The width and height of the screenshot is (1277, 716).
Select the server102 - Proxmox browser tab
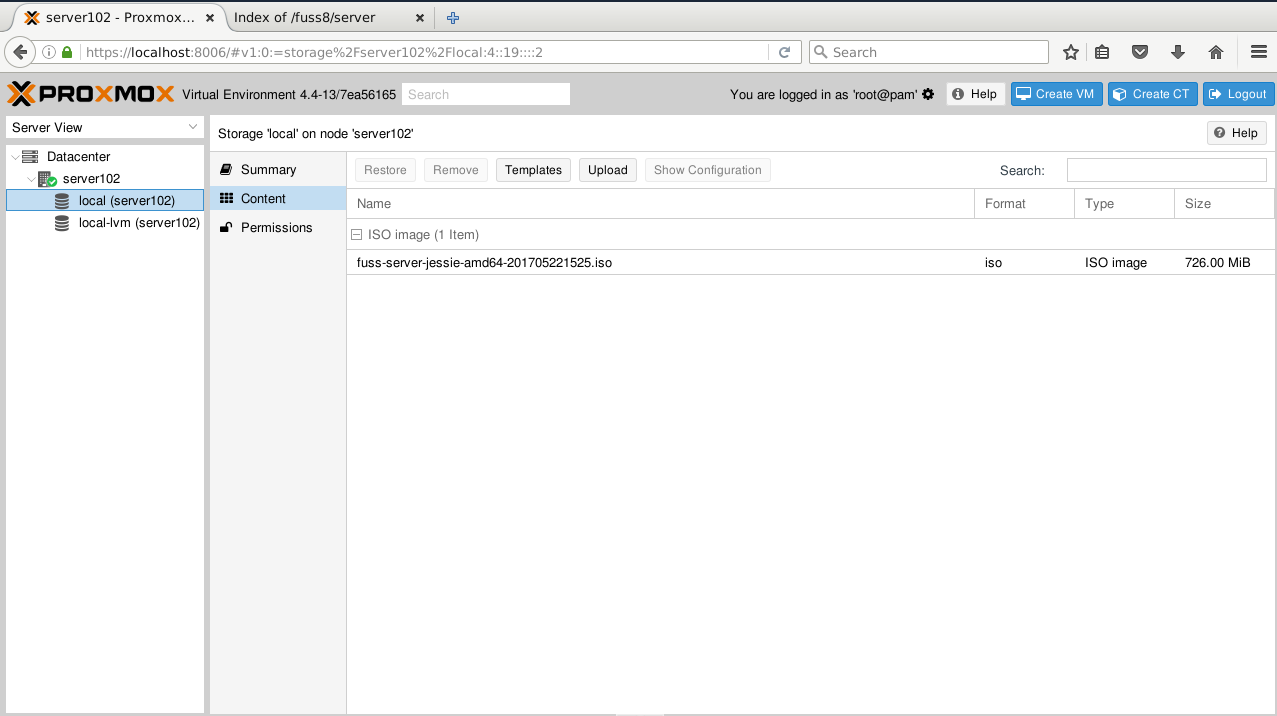click(120, 18)
